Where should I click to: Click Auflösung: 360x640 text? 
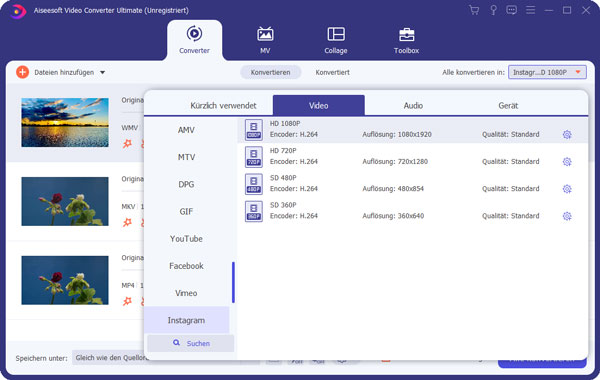[x=393, y=216]
